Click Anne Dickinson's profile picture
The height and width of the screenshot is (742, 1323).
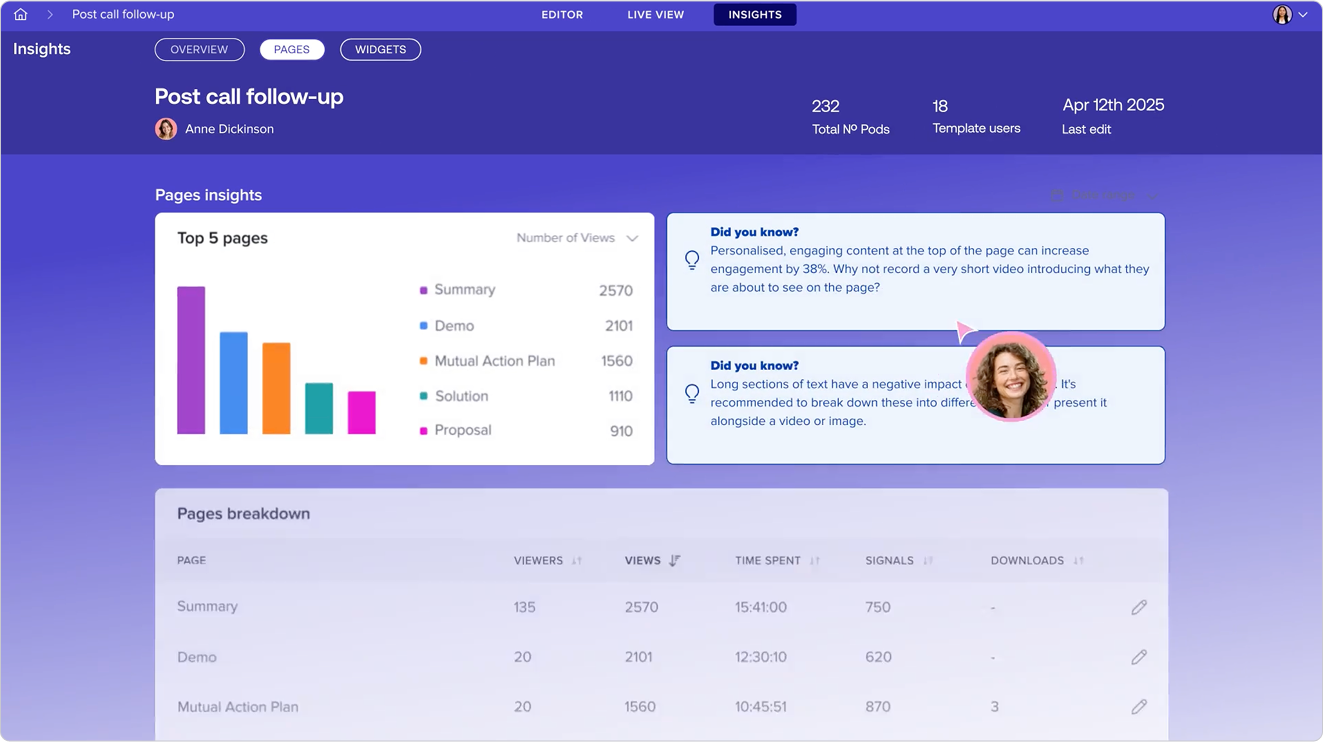[166, 129]
